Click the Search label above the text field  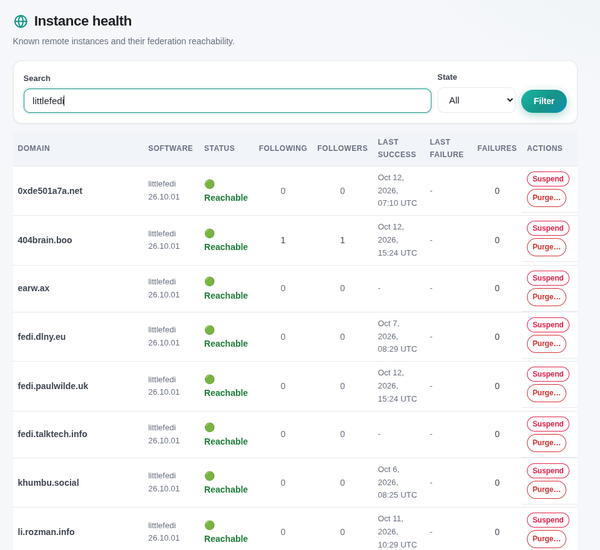[37, 78]
